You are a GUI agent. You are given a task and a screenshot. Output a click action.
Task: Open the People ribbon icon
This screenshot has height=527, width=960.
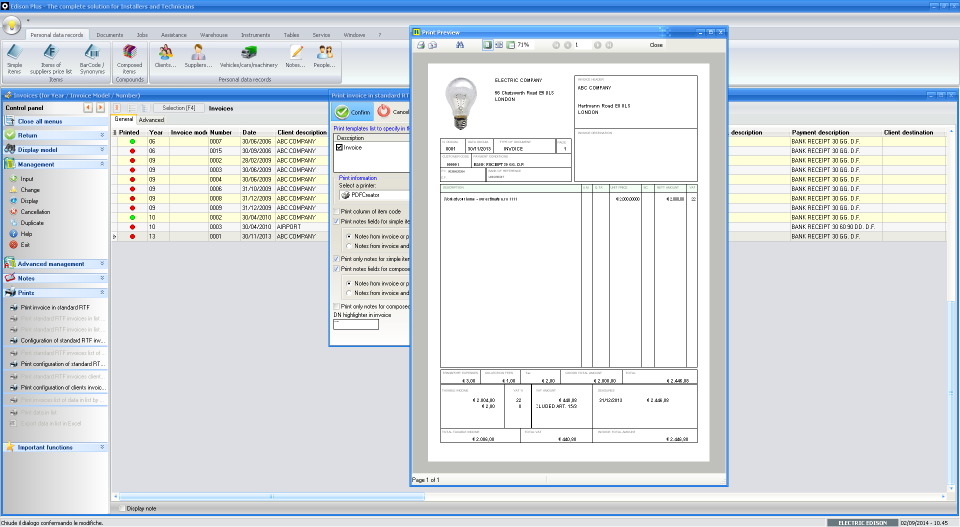(324, 56)
